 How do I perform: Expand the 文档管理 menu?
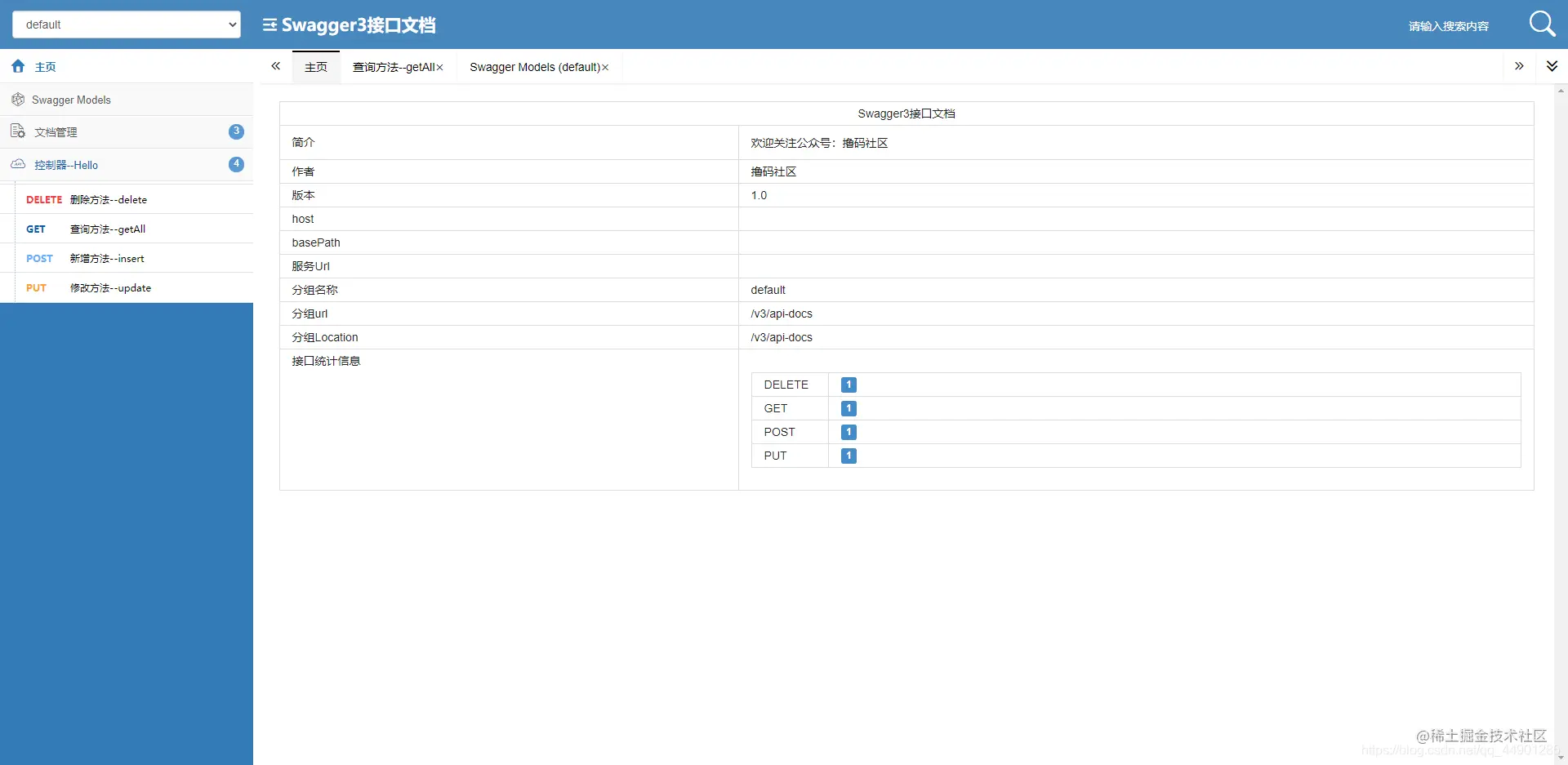click(127, 131)
